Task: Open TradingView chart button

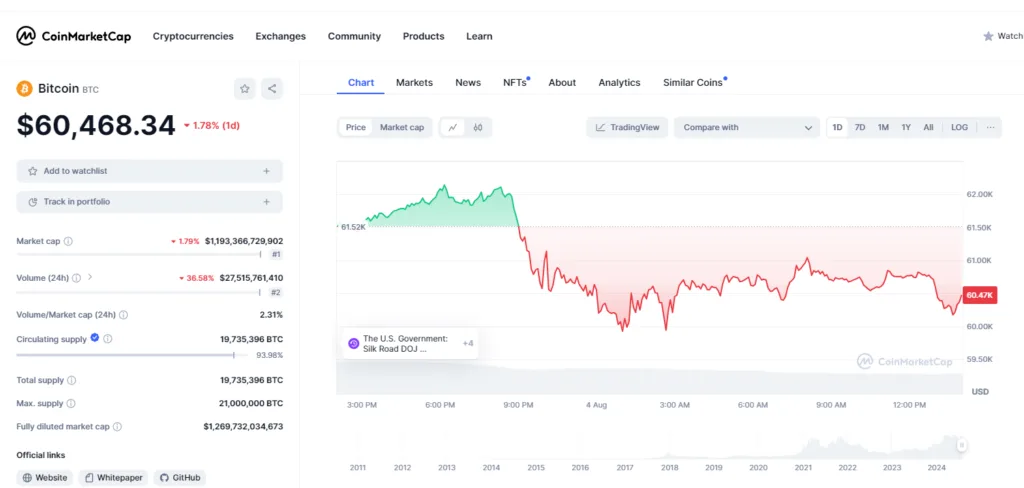Action: click(627, 127)
